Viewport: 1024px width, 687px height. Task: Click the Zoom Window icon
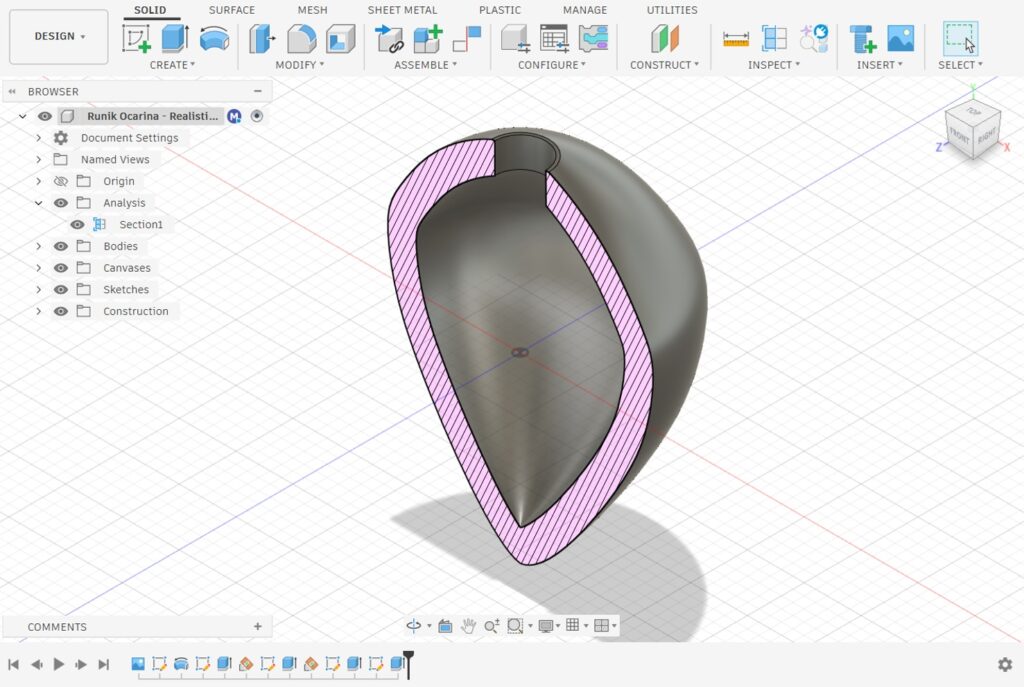tap(515, 626)
